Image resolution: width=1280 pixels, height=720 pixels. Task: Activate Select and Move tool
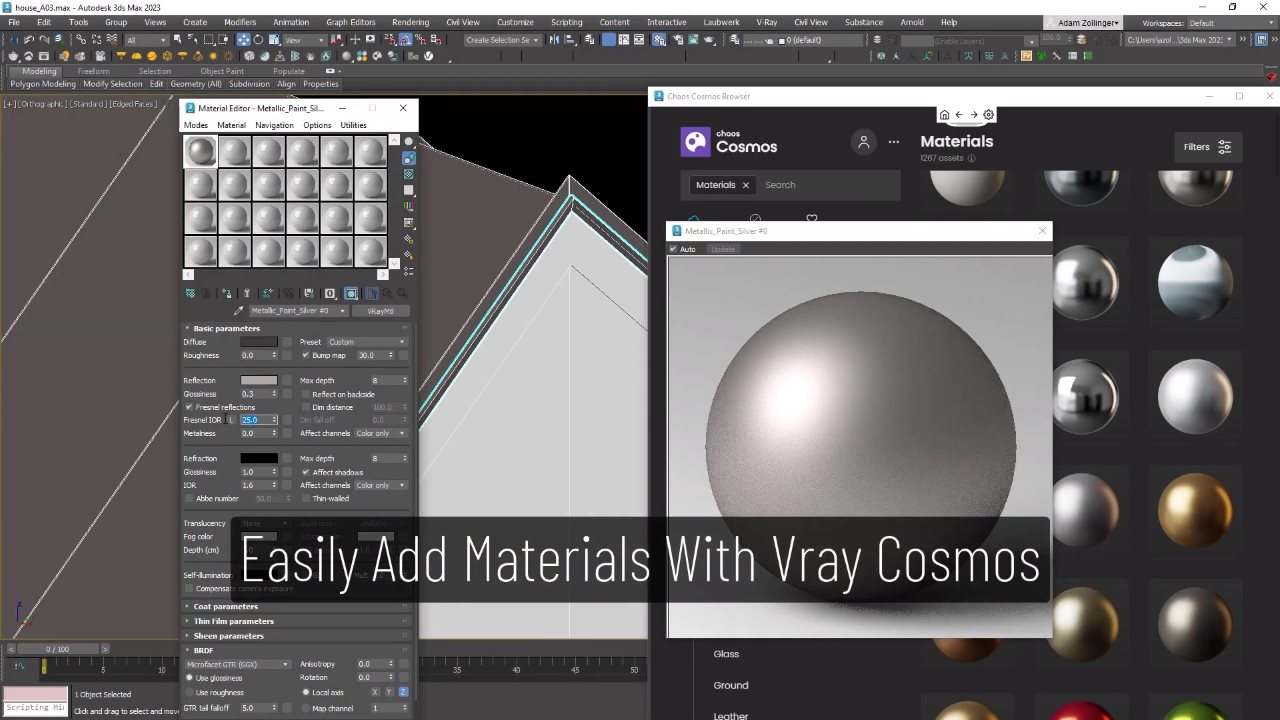pyautogui.click(x=243, y=40)
